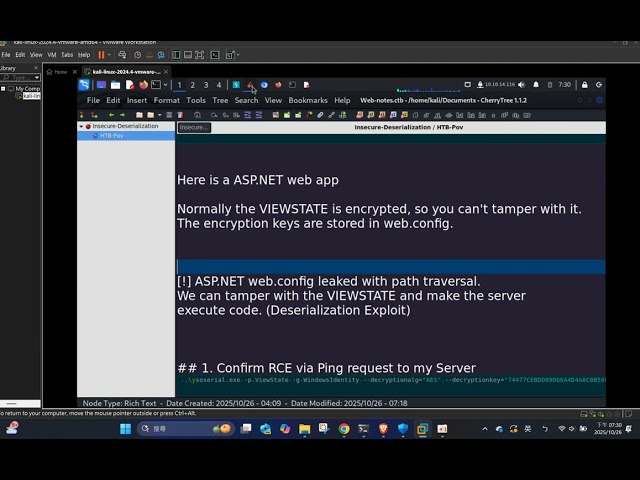Image resolution: width=640 pixels, height=480 pixels.
Task: Open CherryTree File menu
Action: [x=93, y=100]
